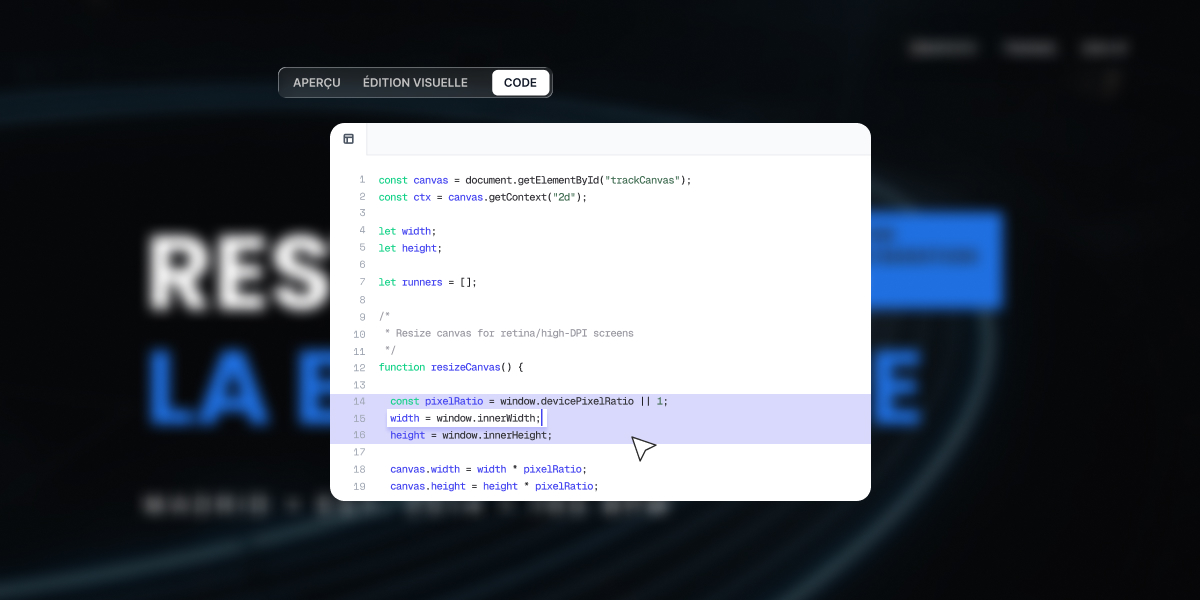The width and height of the screenshot is (1200, 600).
Task: Click 'width = window.innerWidth;' on line 15
Action: point(465,418)
